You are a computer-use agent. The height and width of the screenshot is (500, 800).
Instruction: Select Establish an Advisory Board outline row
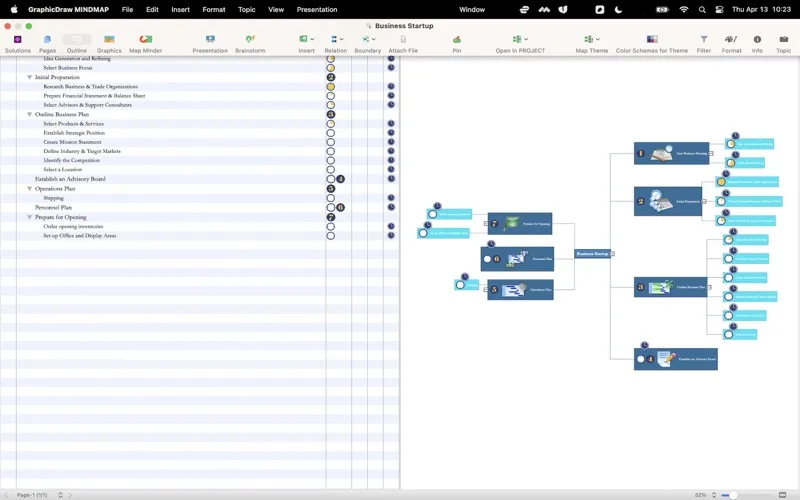(x=70, y=179)
